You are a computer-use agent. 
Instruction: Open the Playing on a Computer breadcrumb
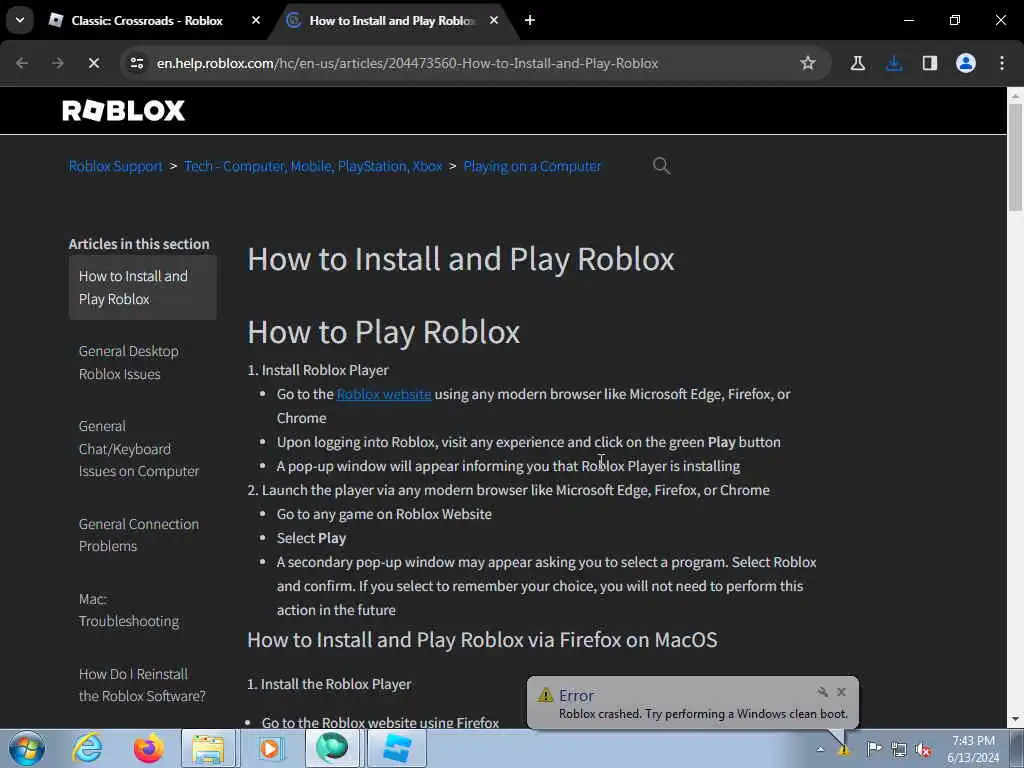pyautogui.click(x=532, y=166)
